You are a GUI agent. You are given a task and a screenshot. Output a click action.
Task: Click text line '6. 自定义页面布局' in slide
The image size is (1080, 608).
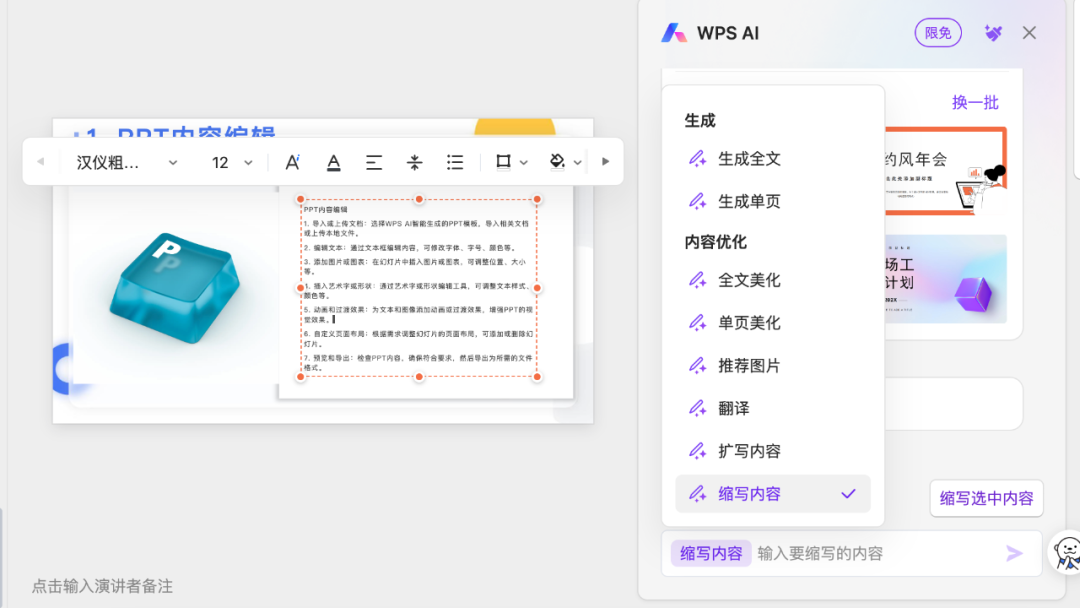click(419, 339)
